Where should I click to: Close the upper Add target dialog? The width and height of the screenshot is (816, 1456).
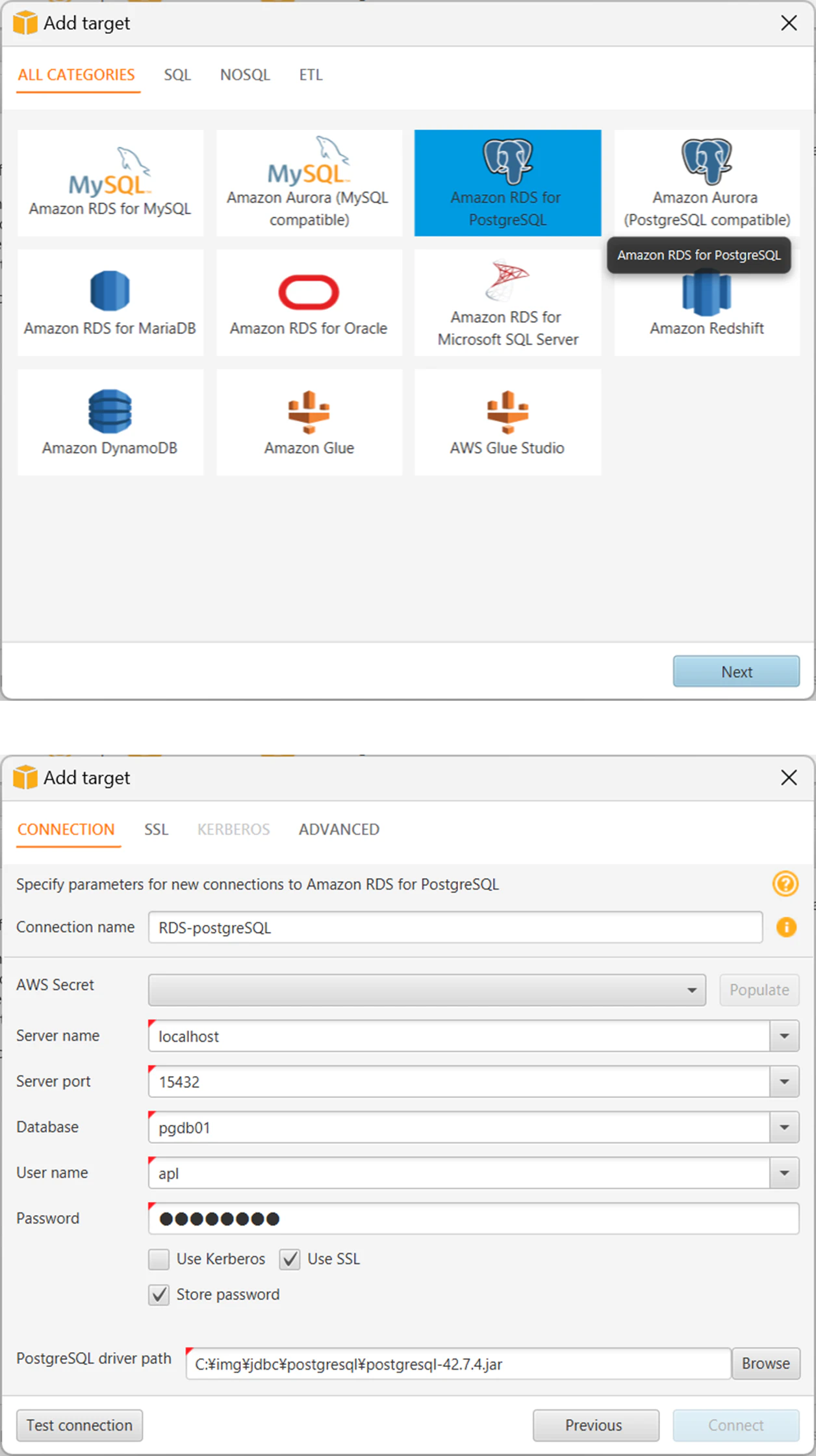[789, 23]
